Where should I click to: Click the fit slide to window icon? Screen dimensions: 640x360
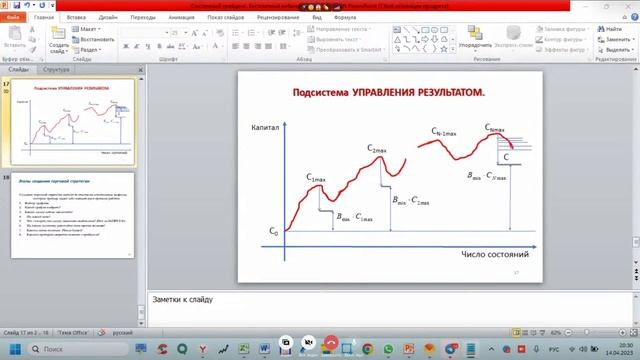coord(633,333)
